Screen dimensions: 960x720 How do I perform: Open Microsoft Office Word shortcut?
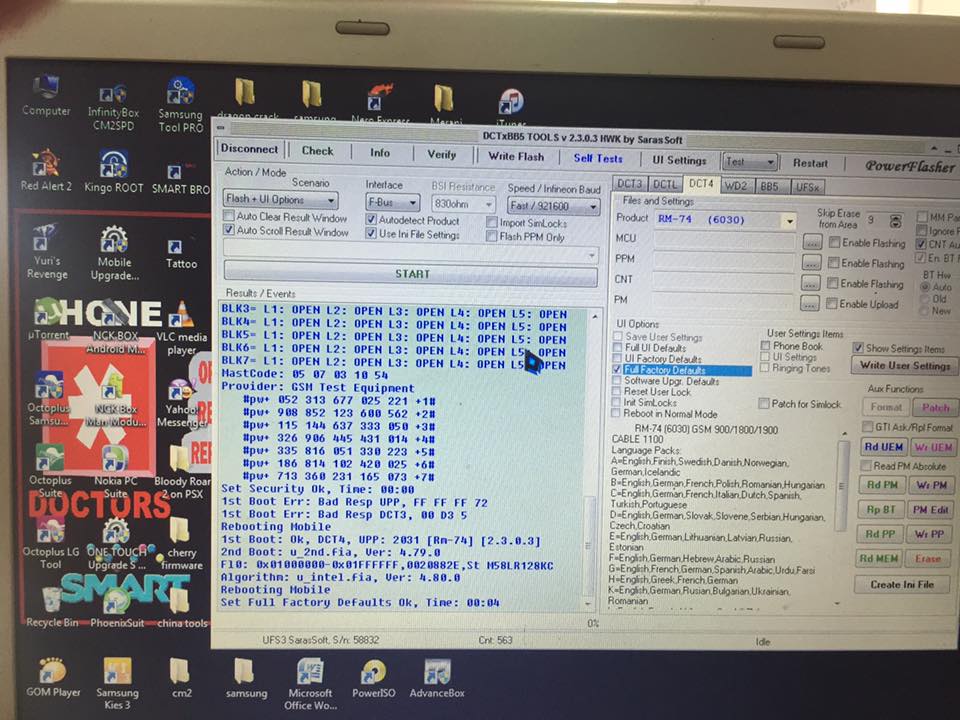[x=310, y=684]
